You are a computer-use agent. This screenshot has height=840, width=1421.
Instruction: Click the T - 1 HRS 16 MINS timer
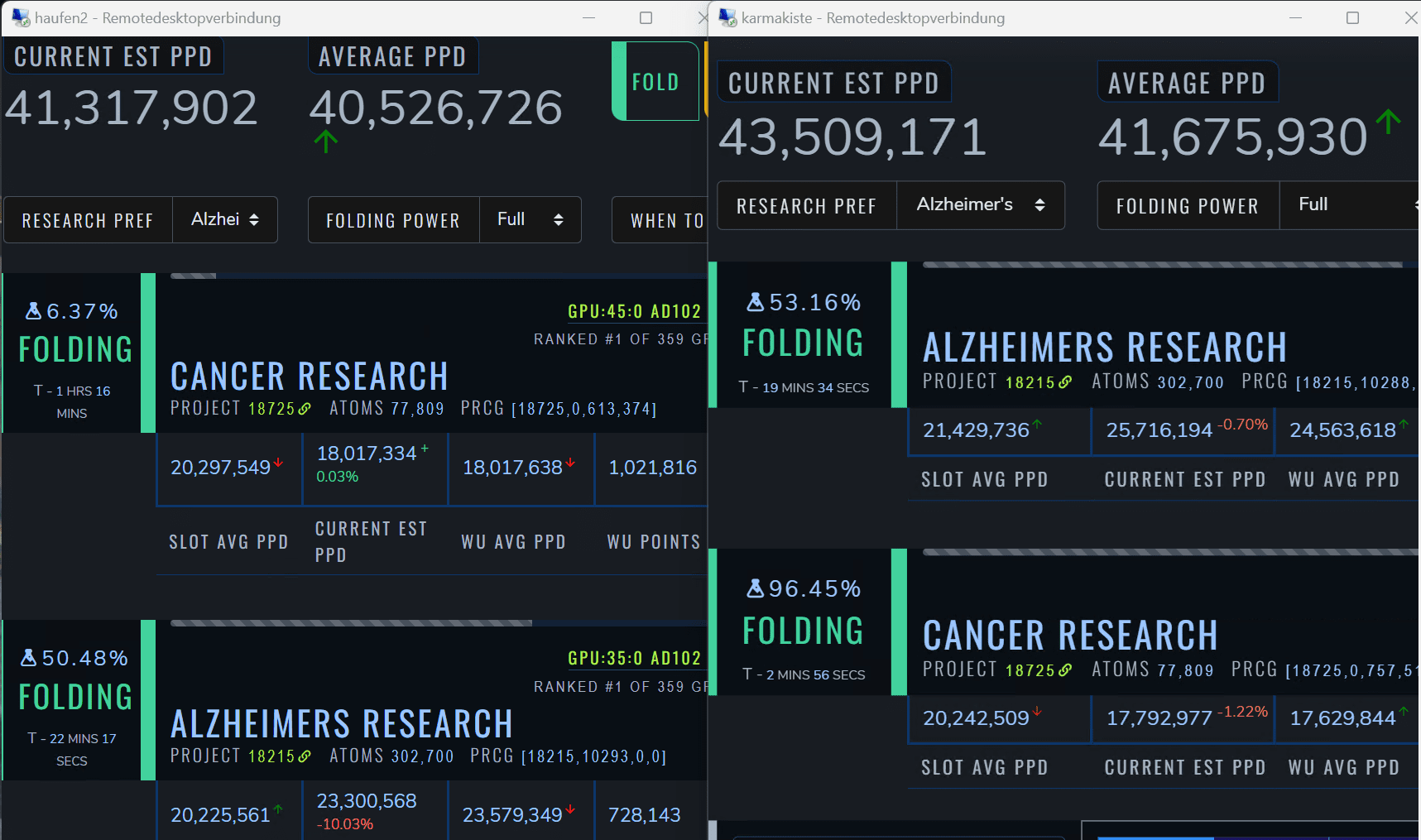coord(72,401)
